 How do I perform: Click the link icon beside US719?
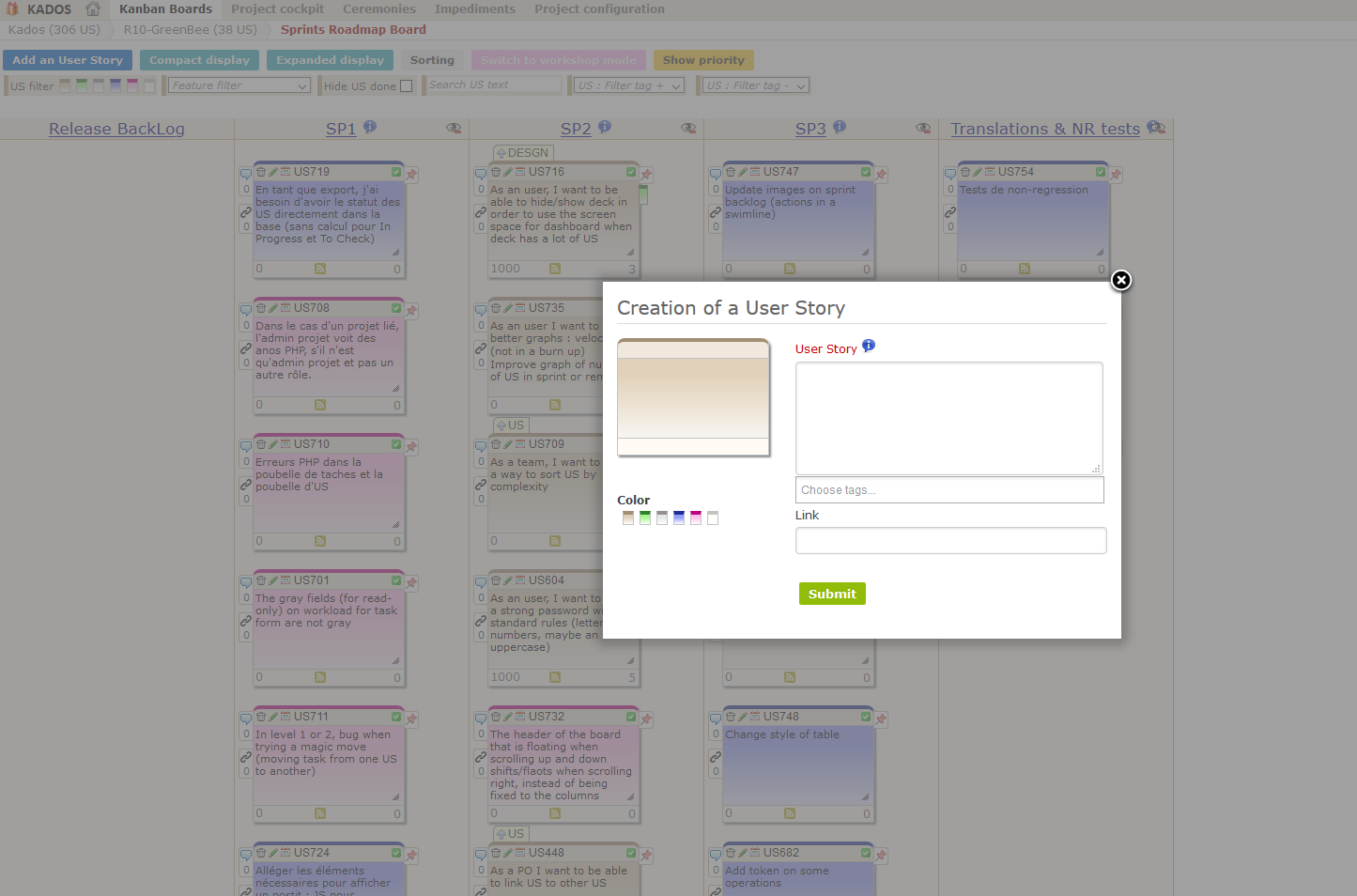[x=245, y=212]
